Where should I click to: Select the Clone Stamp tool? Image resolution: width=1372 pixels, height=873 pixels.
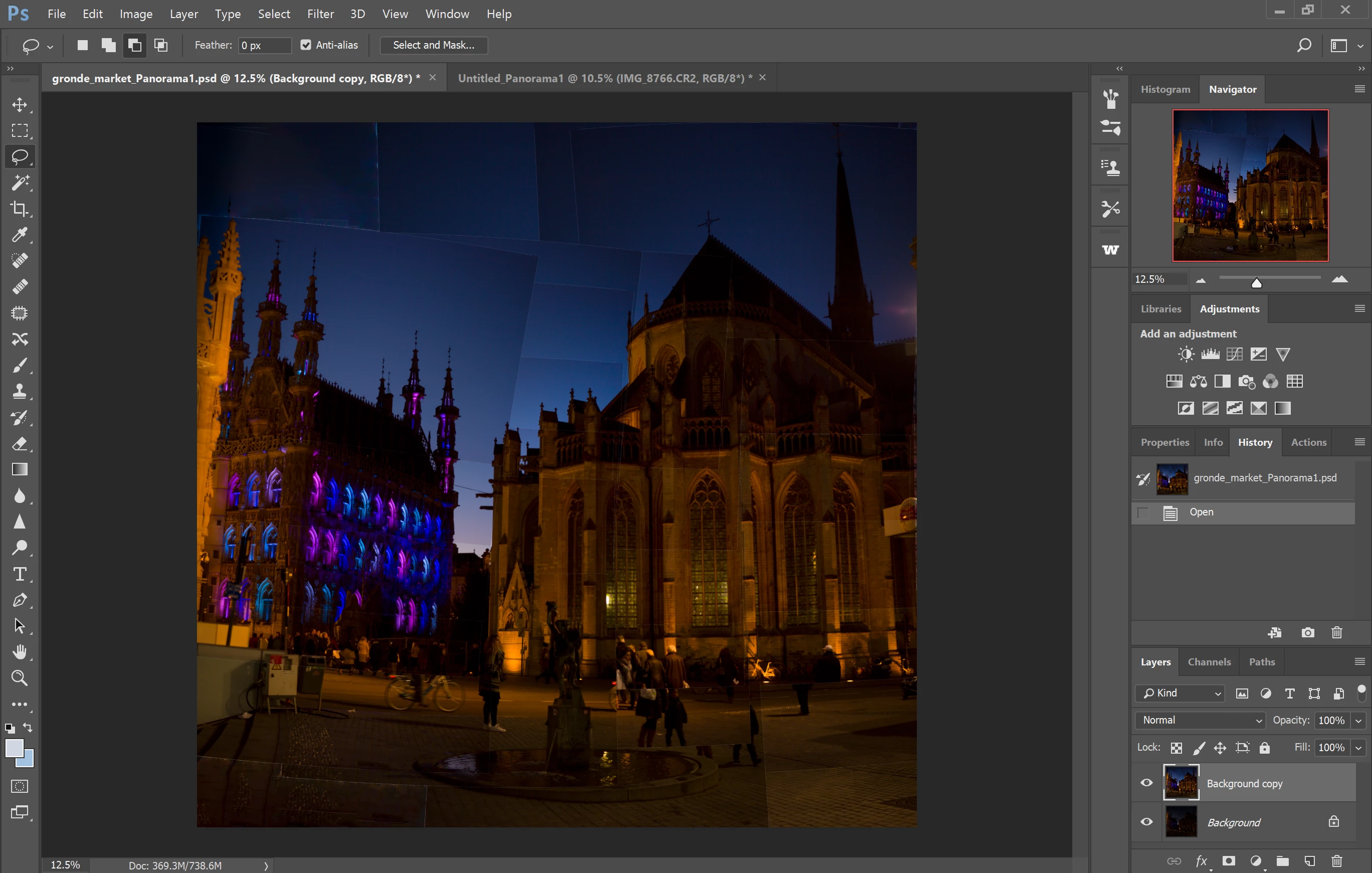pos(20,392)
